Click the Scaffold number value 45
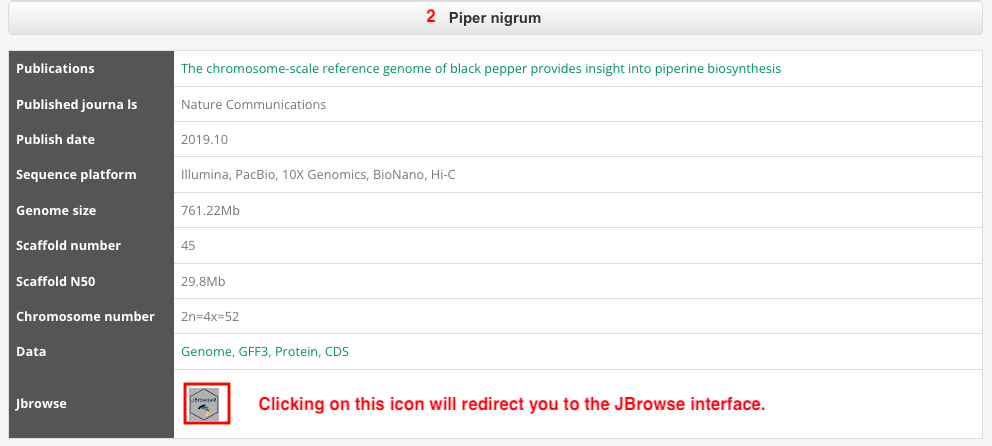992x446 pixels. tap(188, 245)
